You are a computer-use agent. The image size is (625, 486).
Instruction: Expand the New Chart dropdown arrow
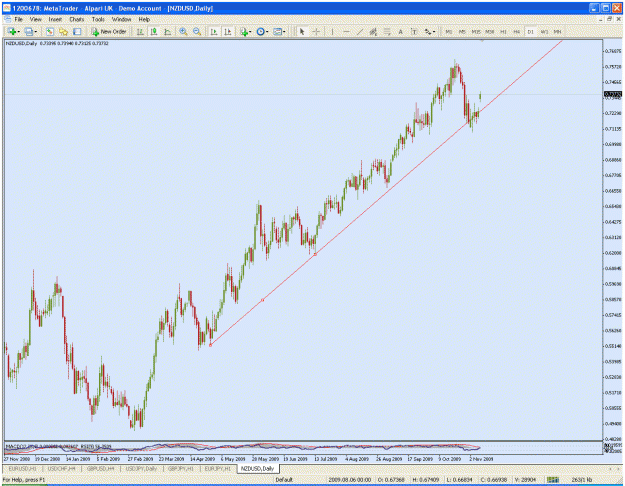pos(19,32)
